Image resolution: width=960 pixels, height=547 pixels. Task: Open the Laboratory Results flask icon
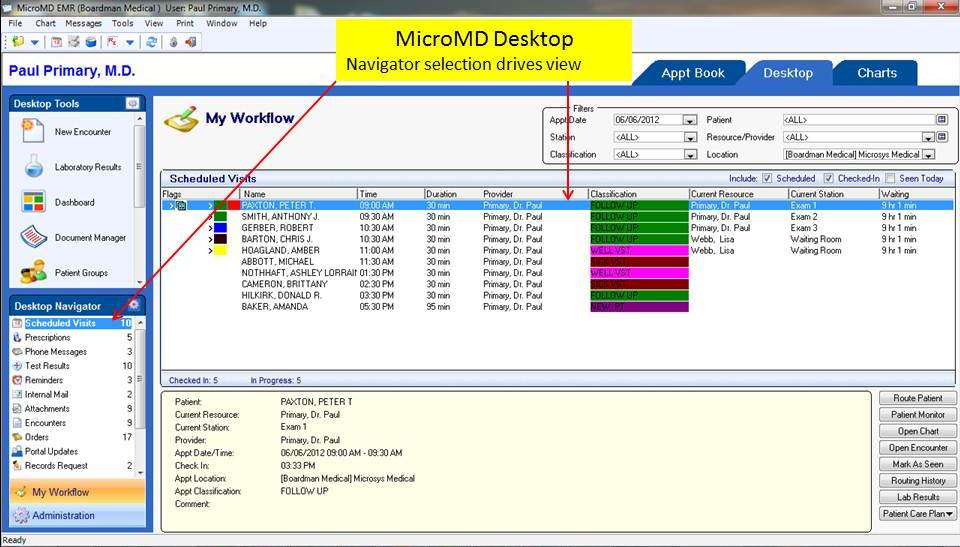click(33, 167)
